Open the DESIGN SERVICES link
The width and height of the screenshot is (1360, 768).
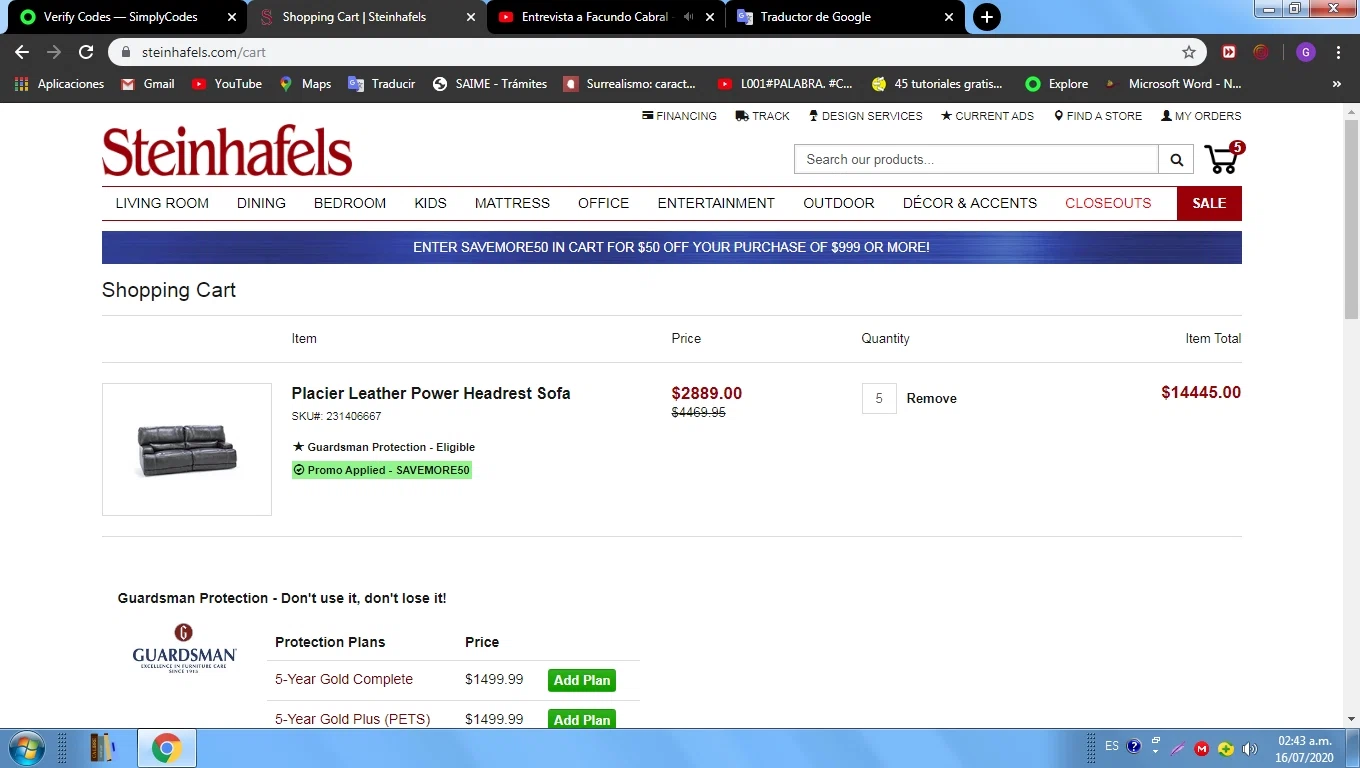tap(865, 116)
